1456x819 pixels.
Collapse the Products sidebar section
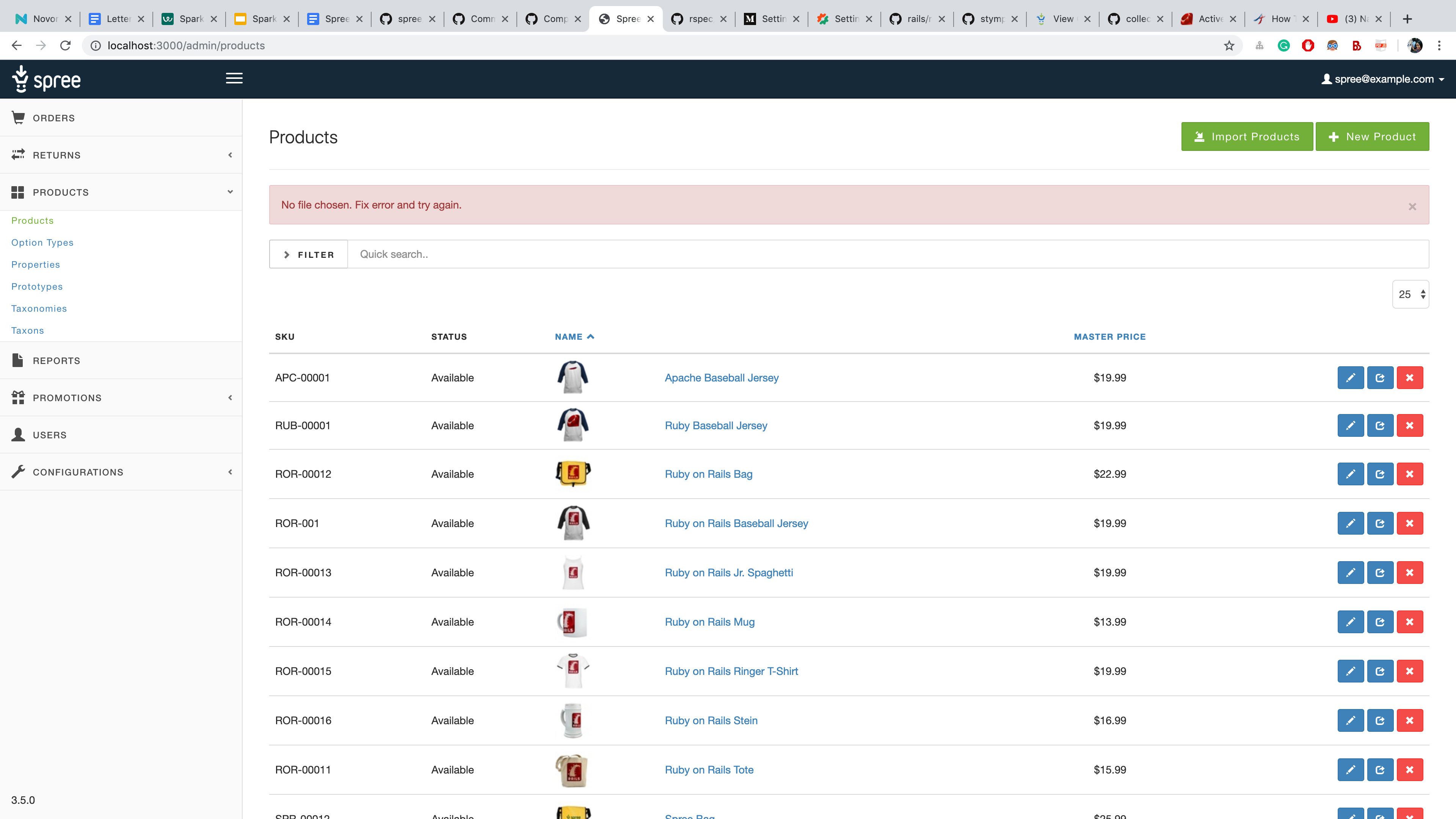(x=121, y=192)
